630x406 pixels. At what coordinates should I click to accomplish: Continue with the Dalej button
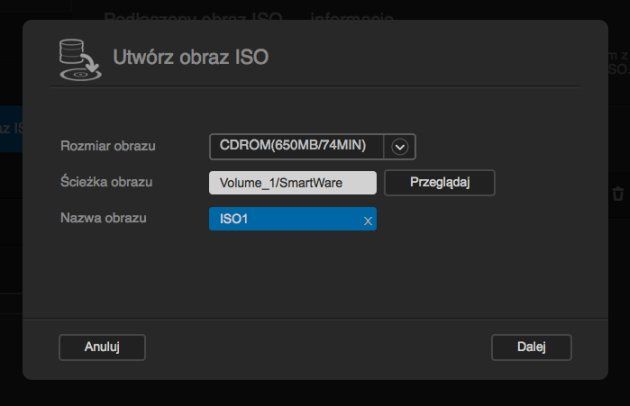coord(531,347)
